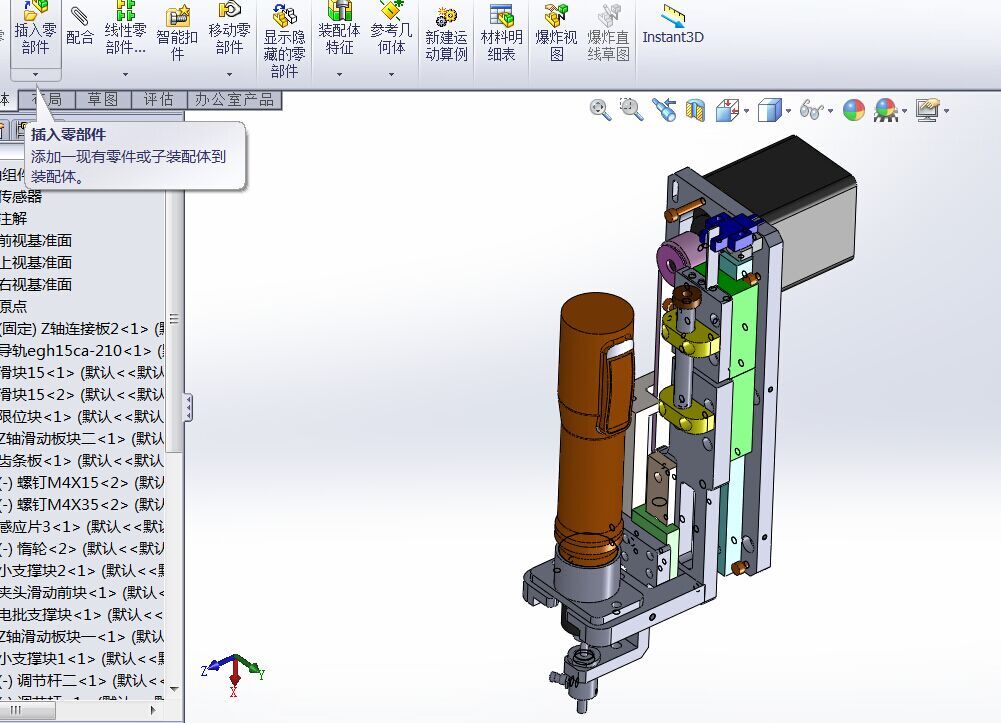
Task: Toggle the Instant3D button
Action: 673,26
